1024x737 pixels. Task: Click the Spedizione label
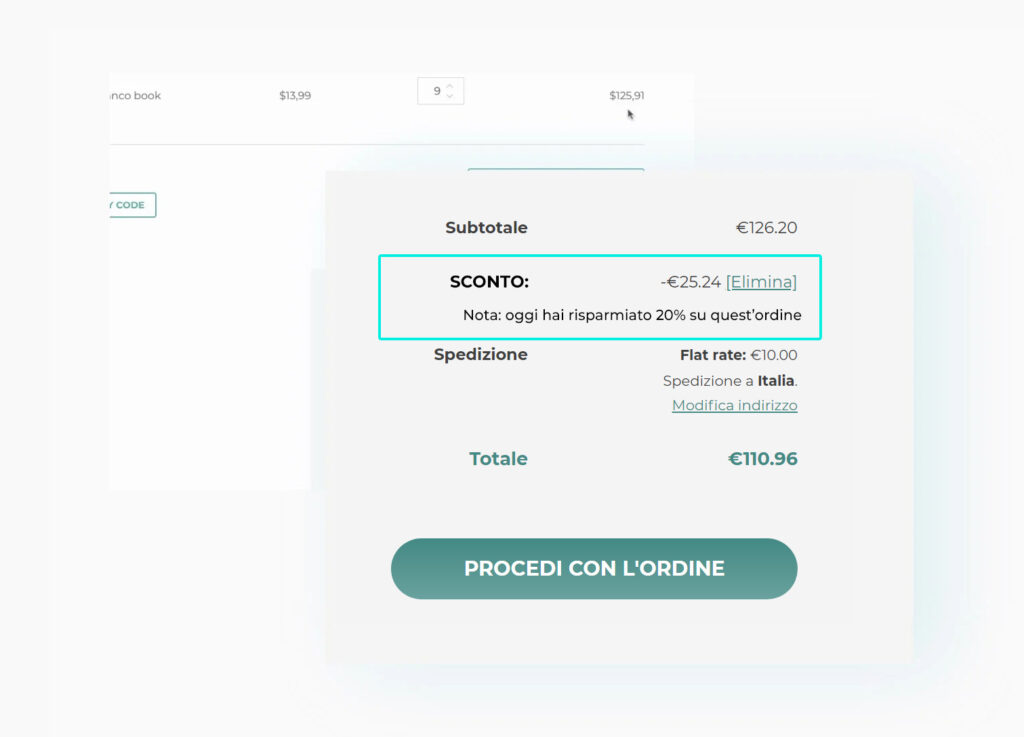[480, 354]
